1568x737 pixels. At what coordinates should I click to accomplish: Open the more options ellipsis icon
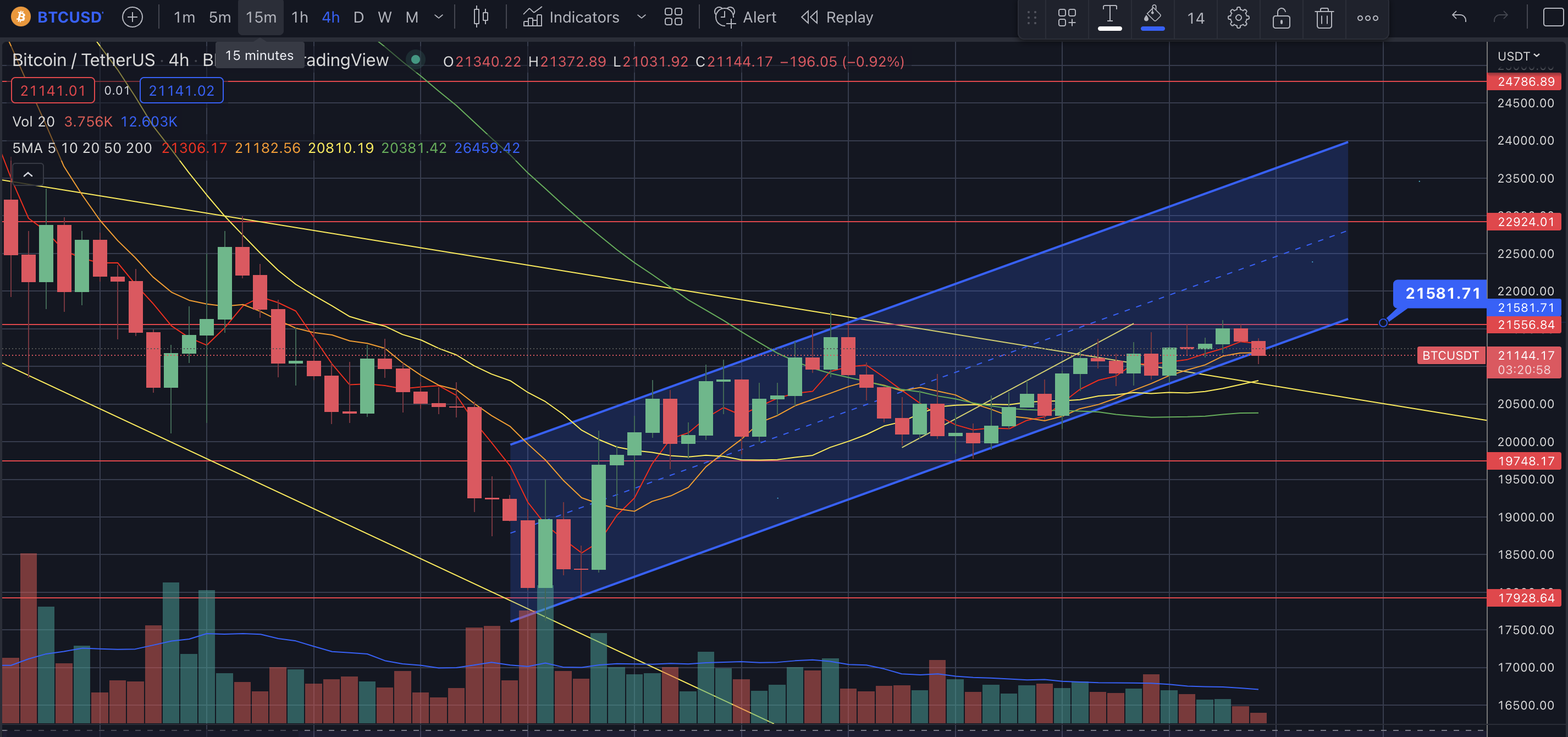(x=1367, y=18)
